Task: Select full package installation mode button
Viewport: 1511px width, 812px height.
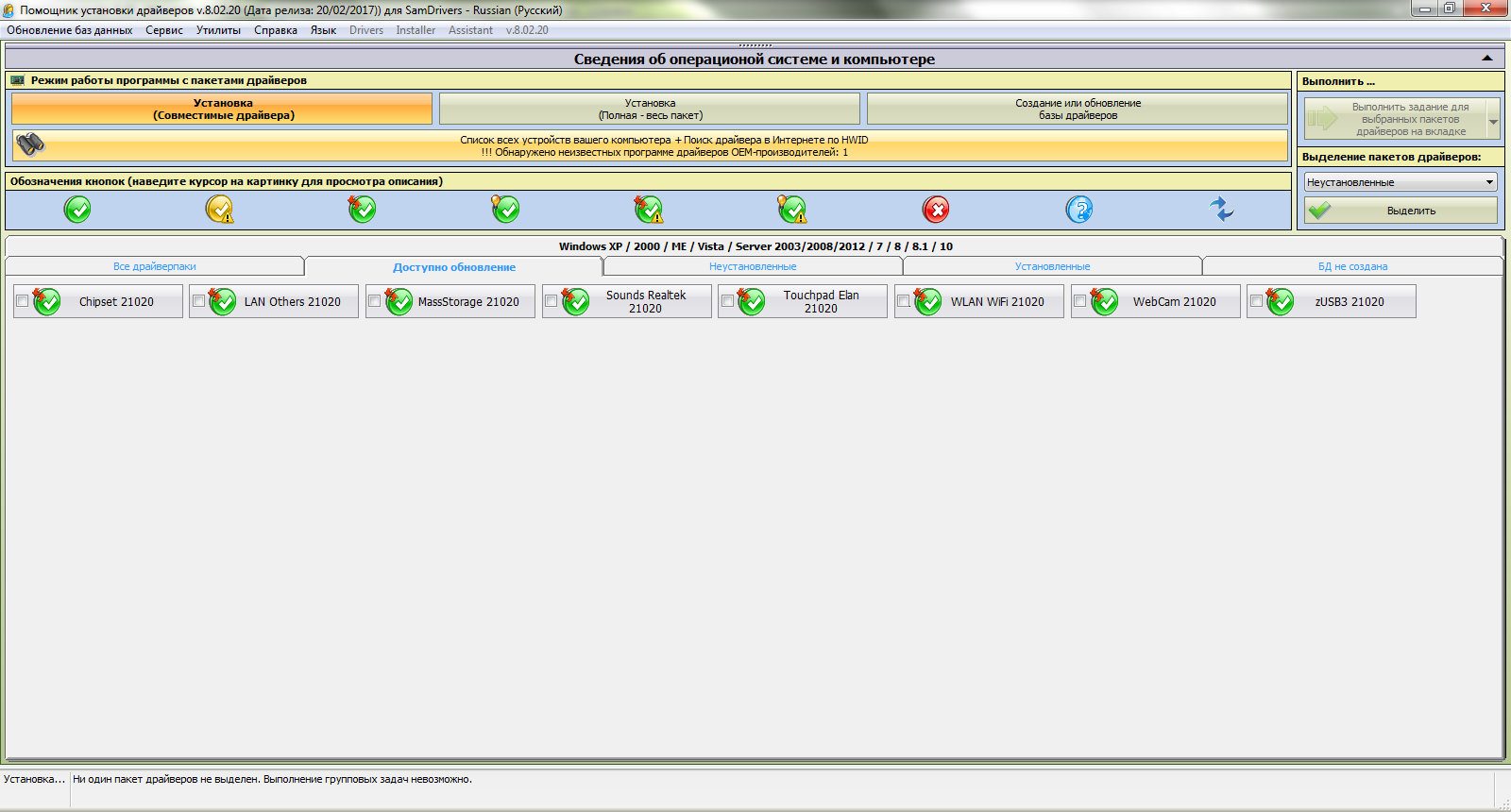Action: [x=650, y=109]
